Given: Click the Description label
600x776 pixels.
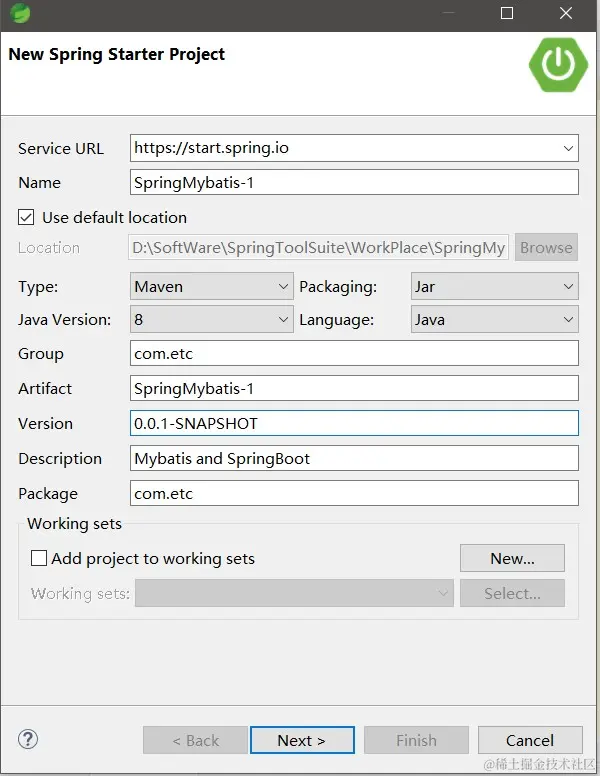Looking at the screenshot, I should [60, 459].
